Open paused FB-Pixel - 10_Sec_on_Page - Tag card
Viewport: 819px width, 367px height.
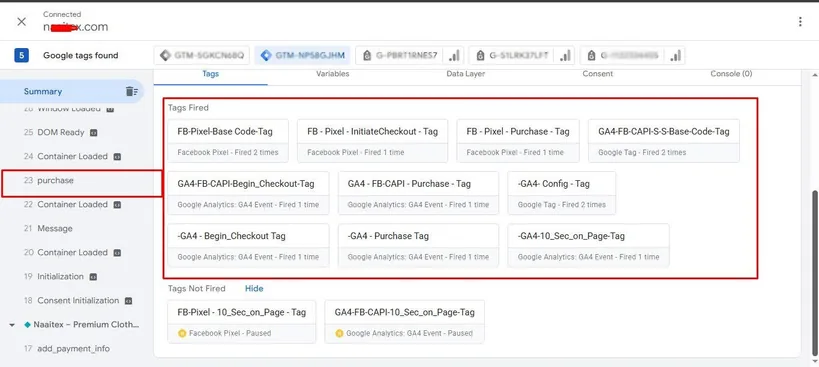point(242,322)
